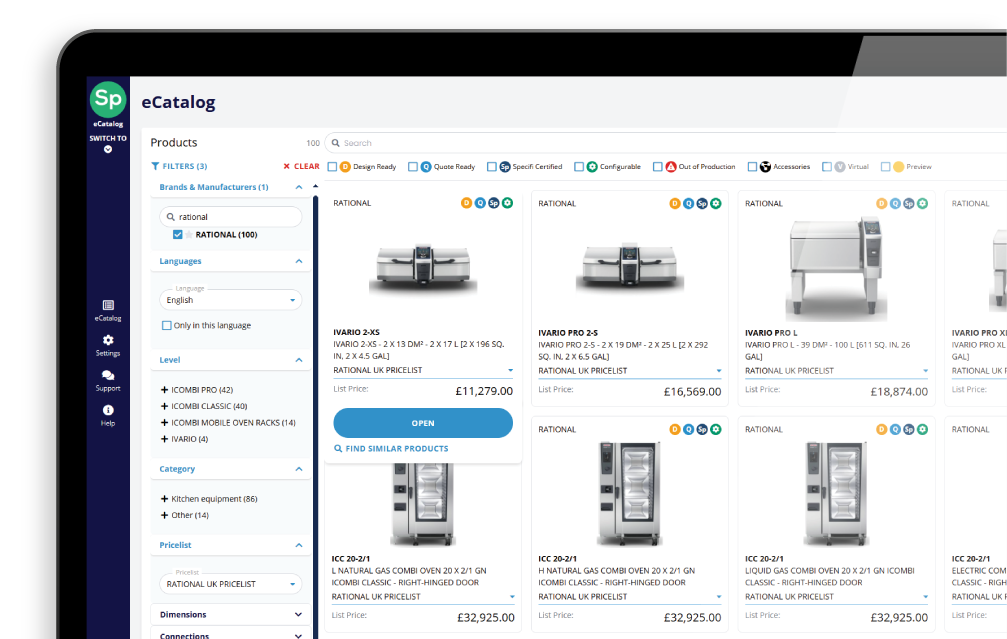Click the Help info icon
This screenshot has width=1007, height=639.
click(108, 410)
